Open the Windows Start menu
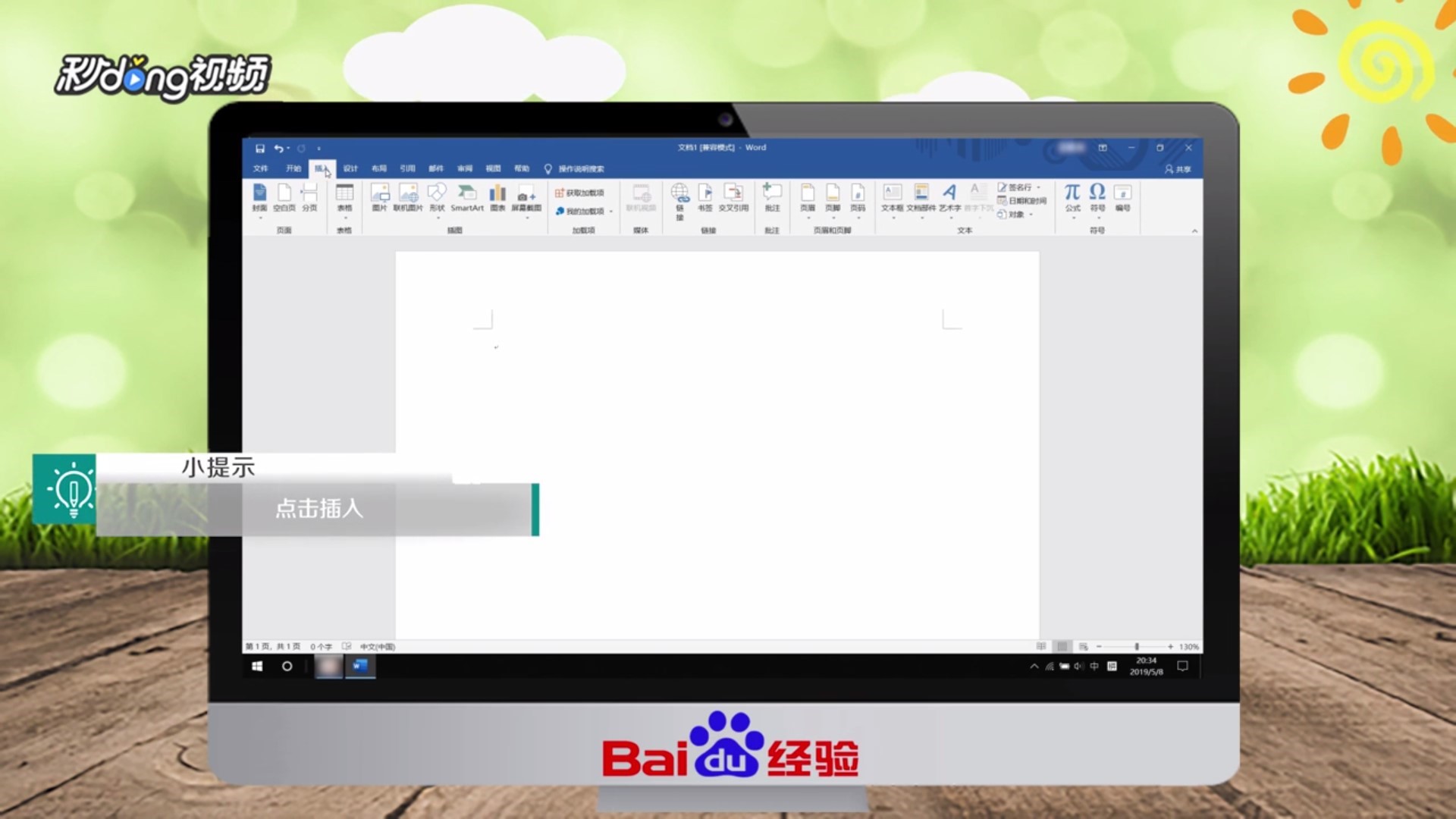The height and width of the screenshot is (819, 1456). coord(257,667)
